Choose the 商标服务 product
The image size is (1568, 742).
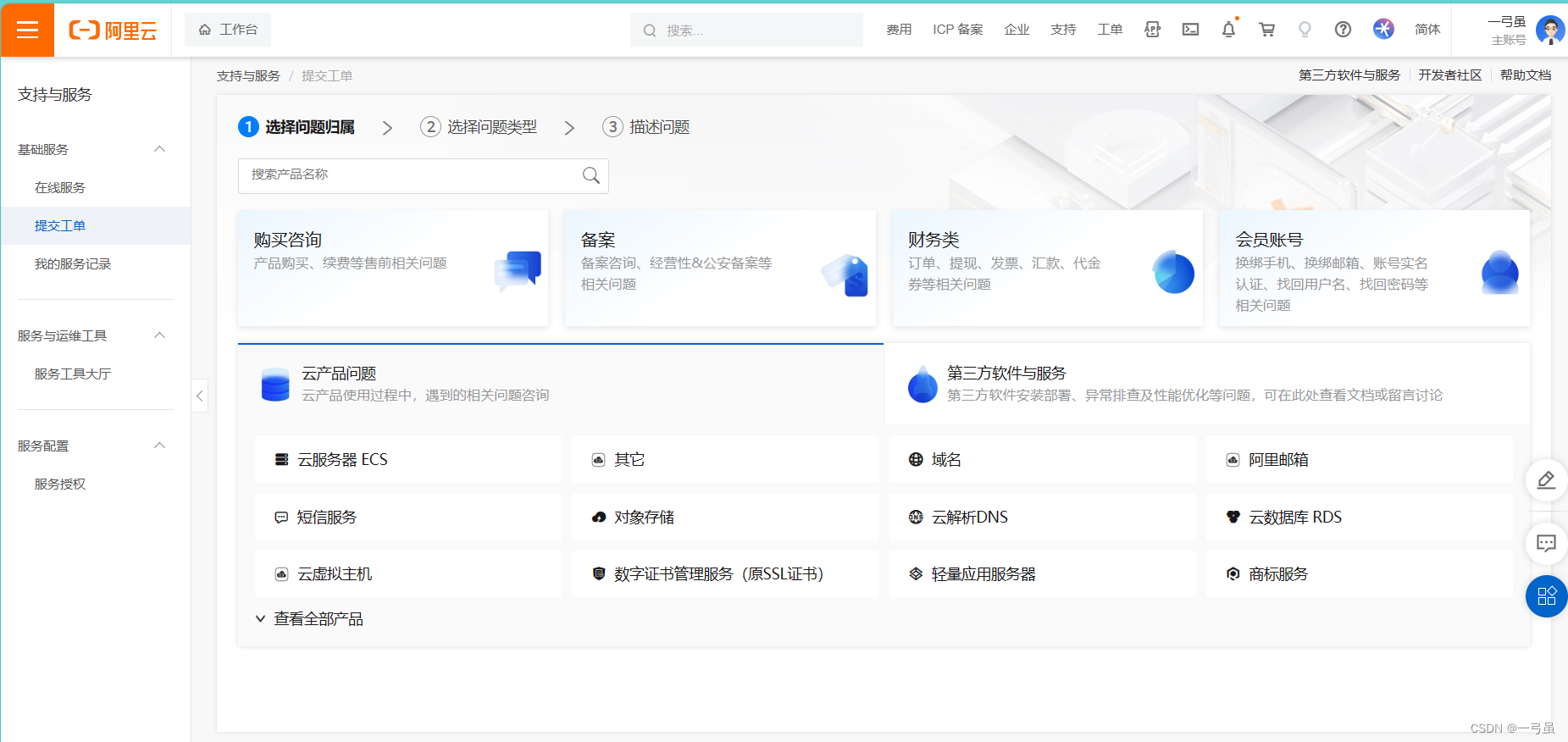[x=1359, y=574]
